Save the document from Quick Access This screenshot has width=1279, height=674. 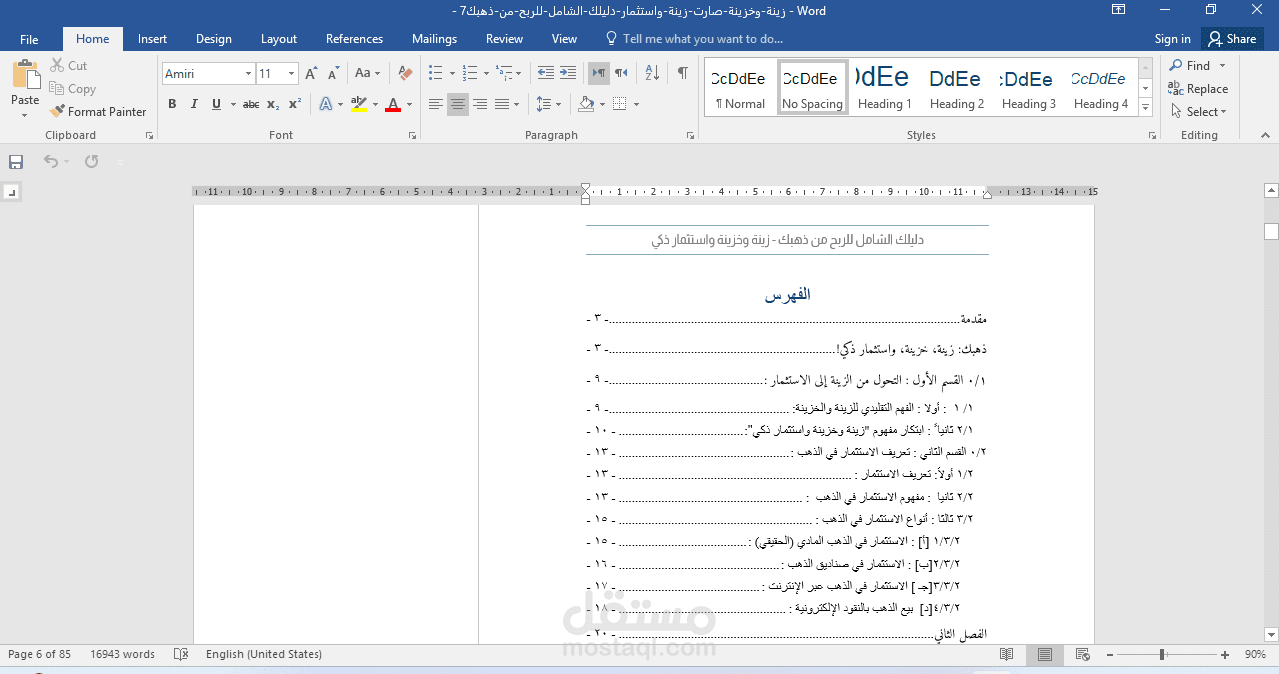pos(16,161)
